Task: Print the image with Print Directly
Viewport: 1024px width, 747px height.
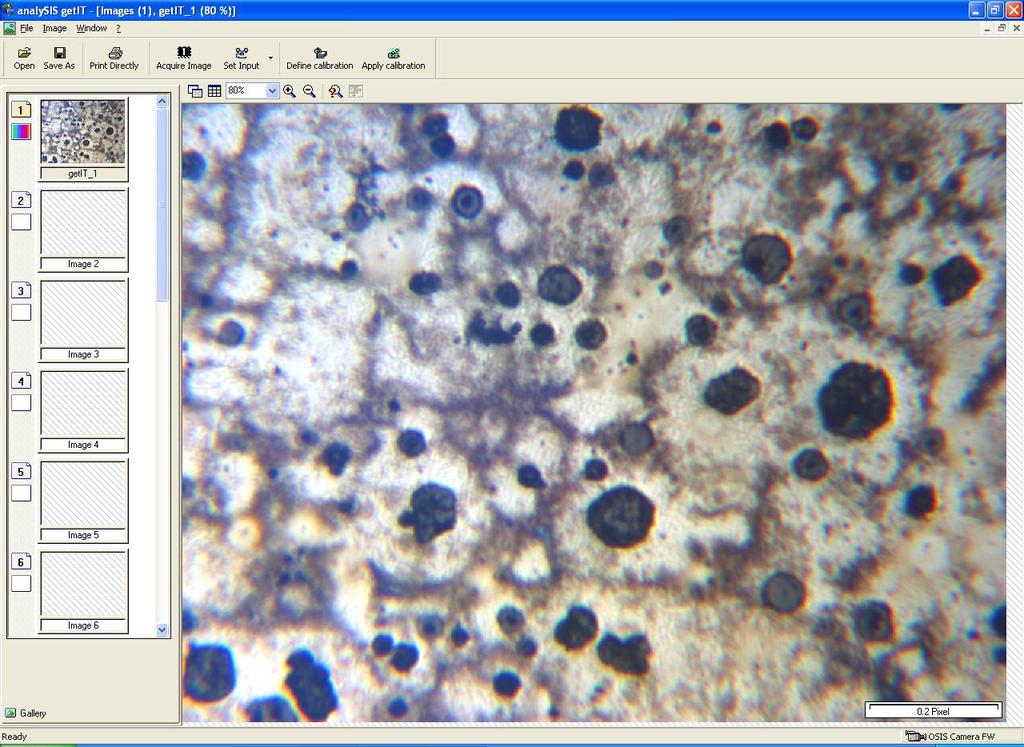Action: 114,58
